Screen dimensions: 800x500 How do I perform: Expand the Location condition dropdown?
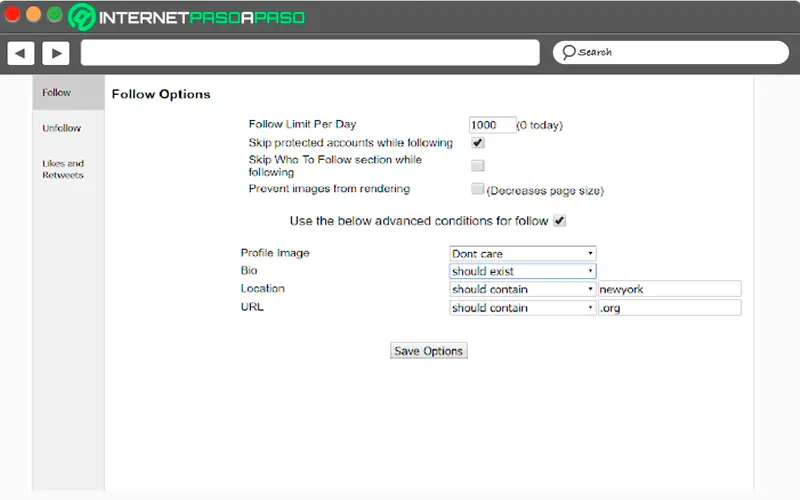pos(522,289)
